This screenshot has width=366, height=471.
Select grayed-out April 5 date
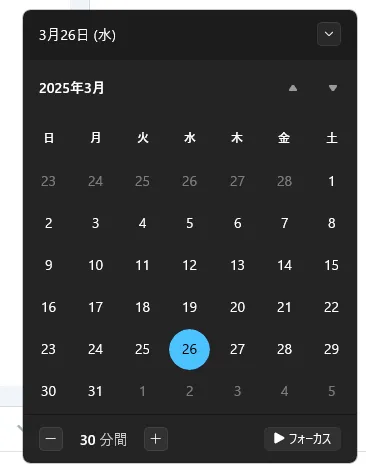click(331, 391)
